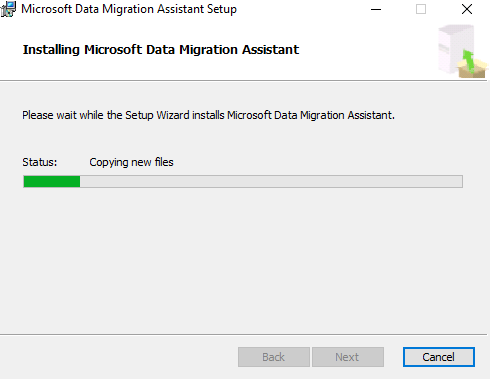Click the 'Installing Microsoft Data Migration Assistant' heading
Image resolution: width=490 pixels, height=379 pixels.
(x=161, y=50)
